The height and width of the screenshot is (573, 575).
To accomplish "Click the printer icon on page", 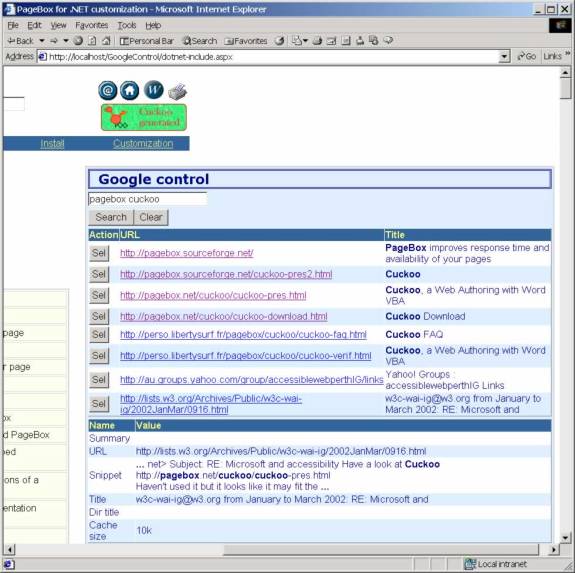I will click(178, 91).
